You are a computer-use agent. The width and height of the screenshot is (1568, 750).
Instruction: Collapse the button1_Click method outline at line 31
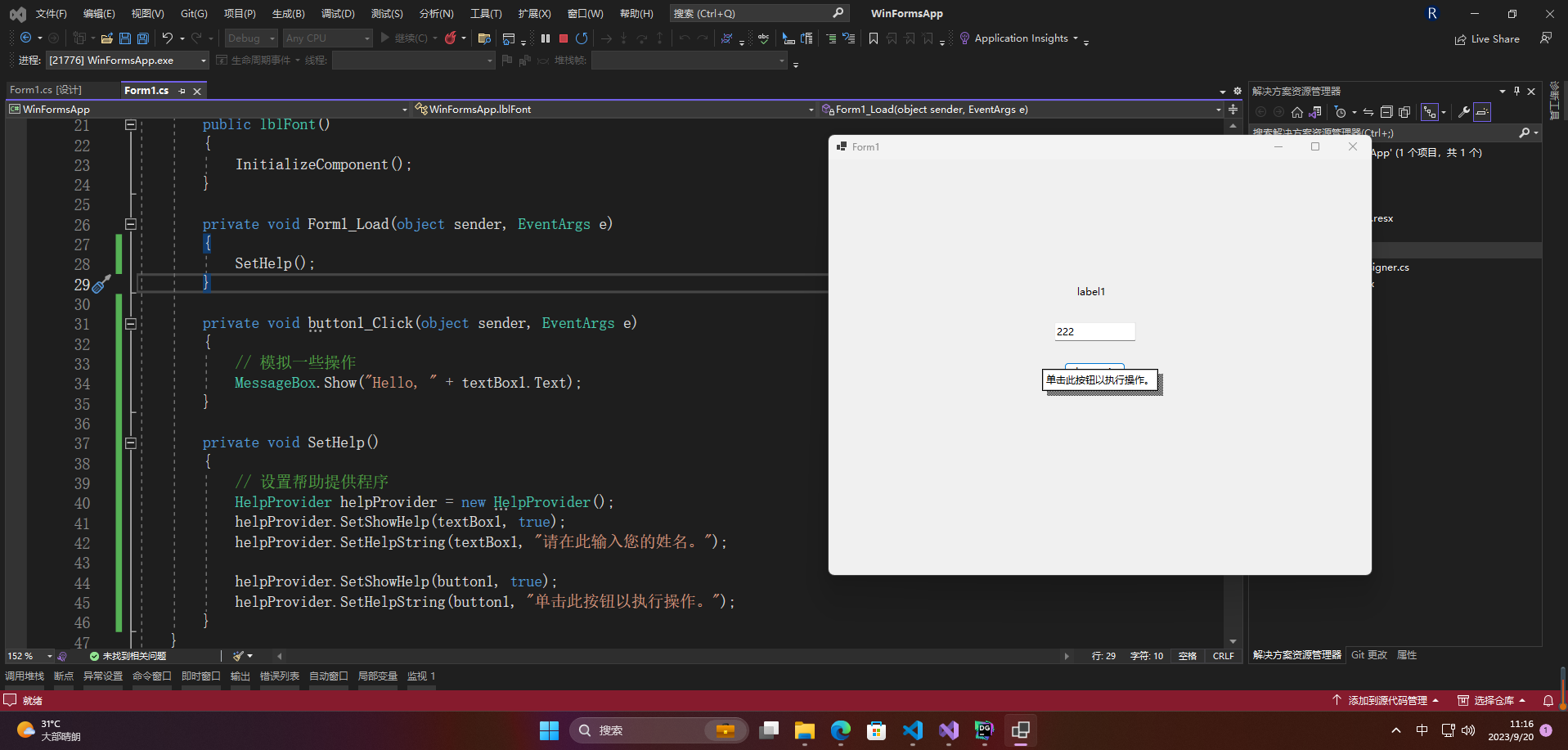click(x=130, y=324)
